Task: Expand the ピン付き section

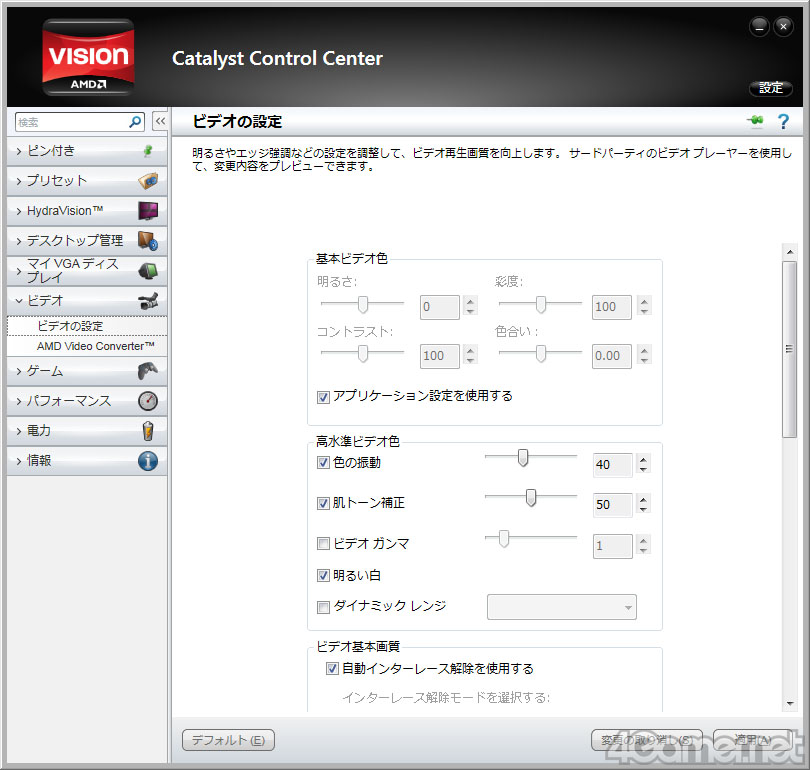Action: pyautogui.click(x=87, y=151)
